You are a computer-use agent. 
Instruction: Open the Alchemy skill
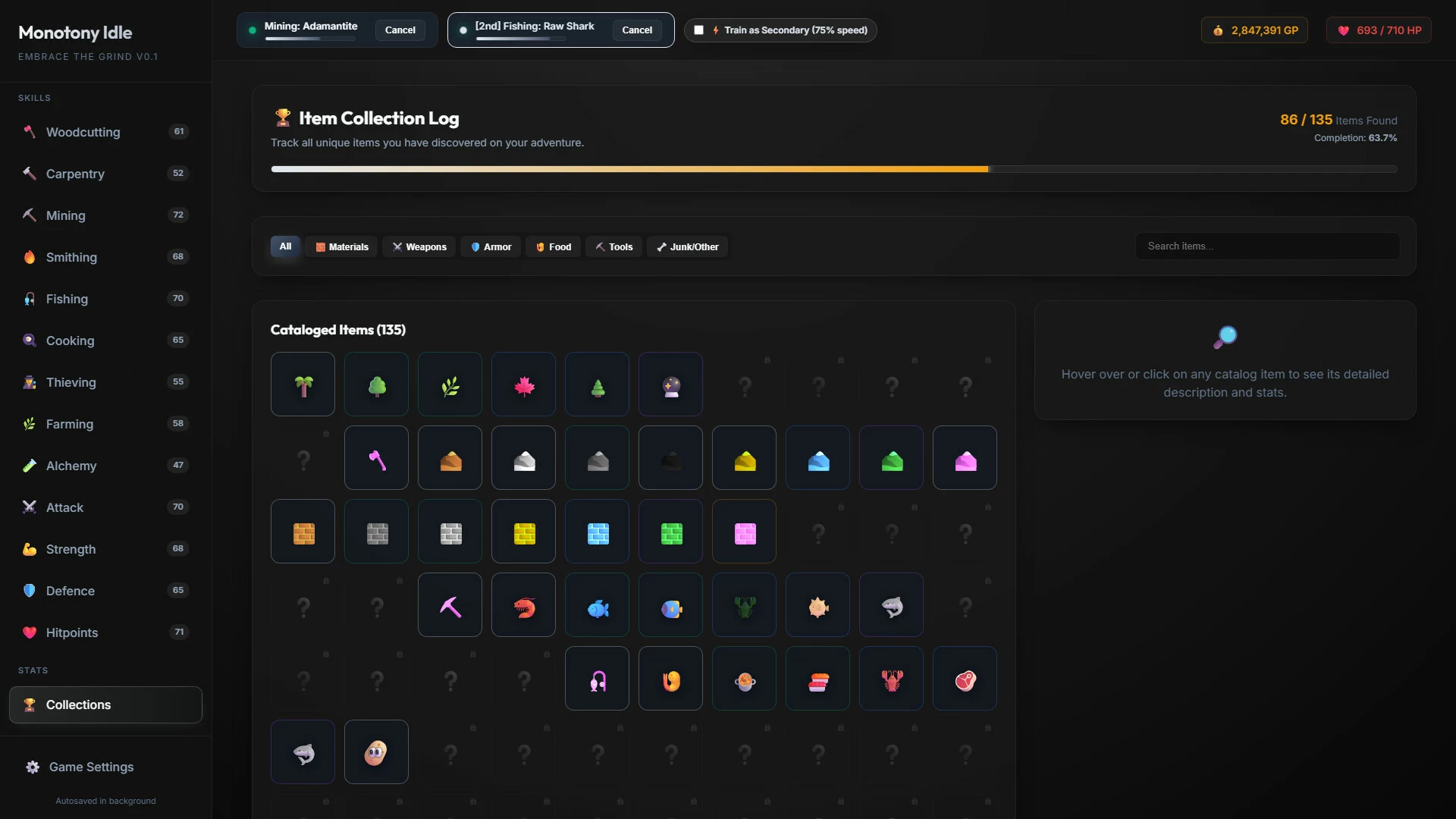105,466
